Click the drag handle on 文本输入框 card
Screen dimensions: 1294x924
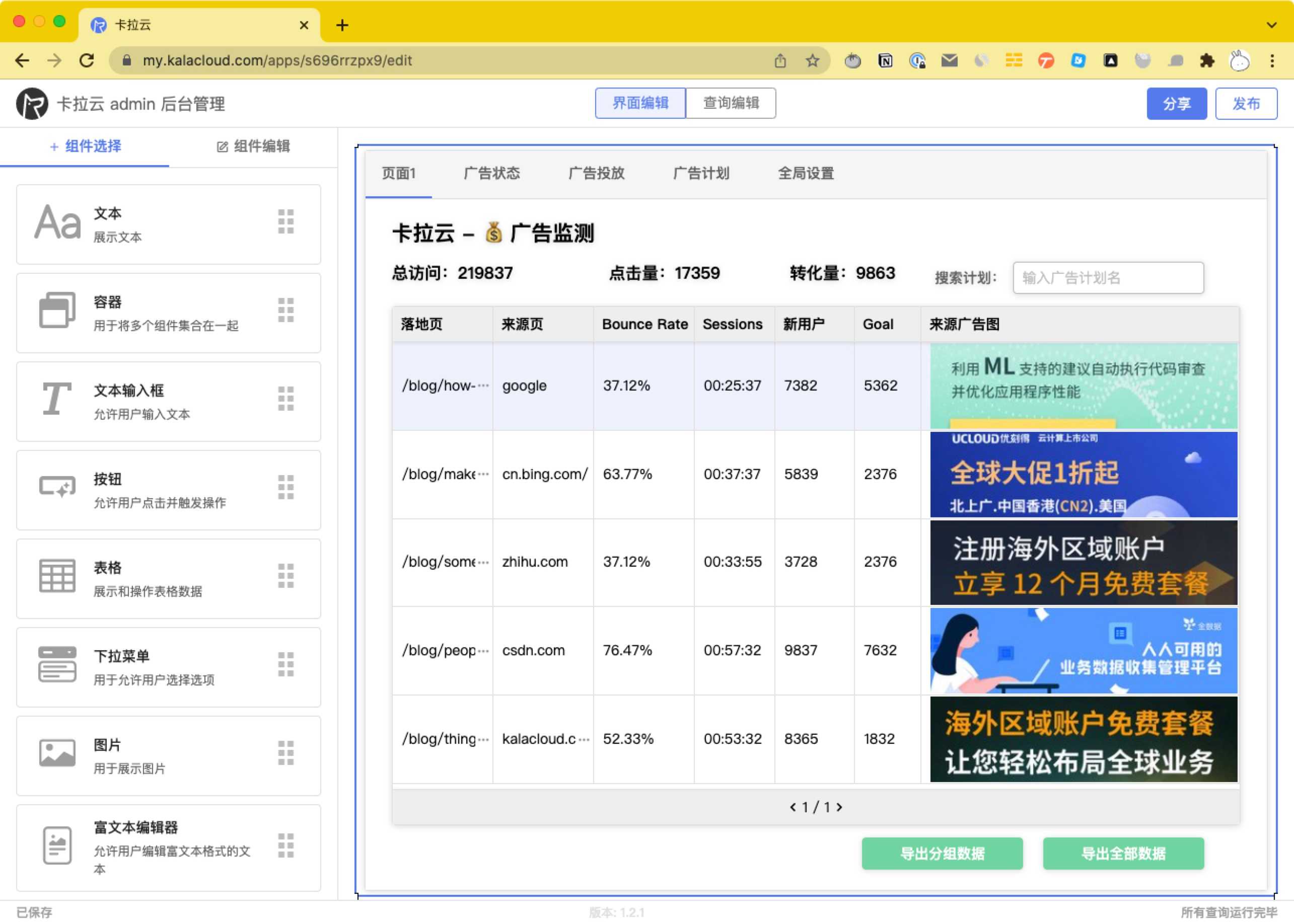point(286,399)
